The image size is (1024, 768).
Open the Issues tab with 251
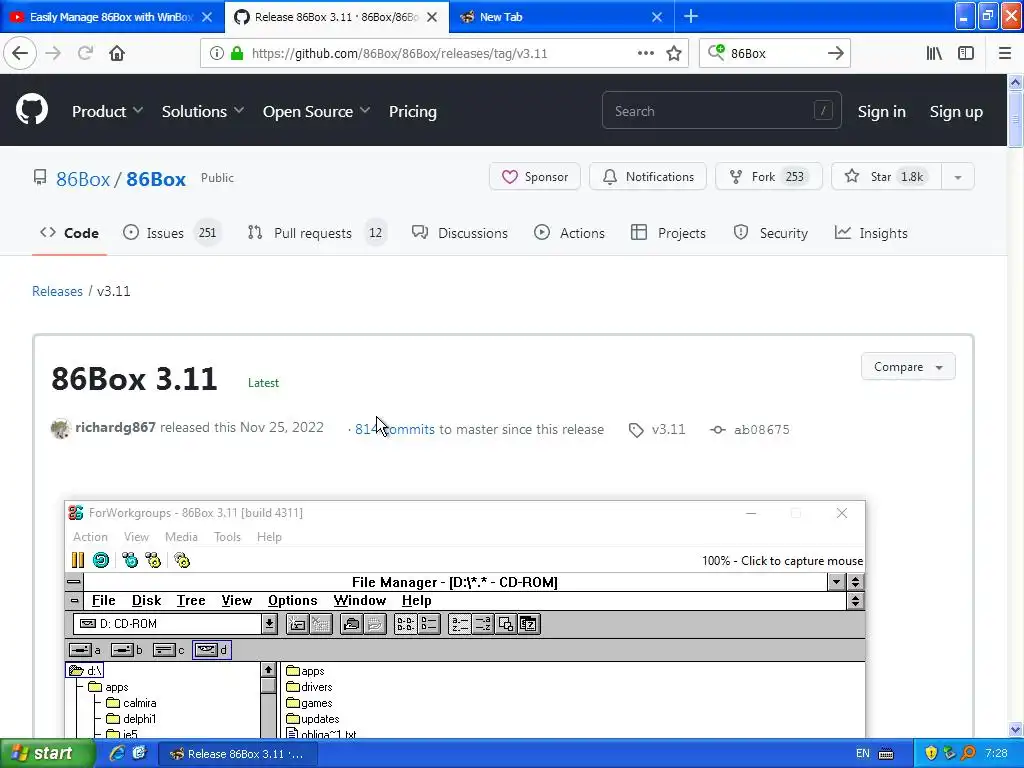pyautogui.click(x=172, y=233)
